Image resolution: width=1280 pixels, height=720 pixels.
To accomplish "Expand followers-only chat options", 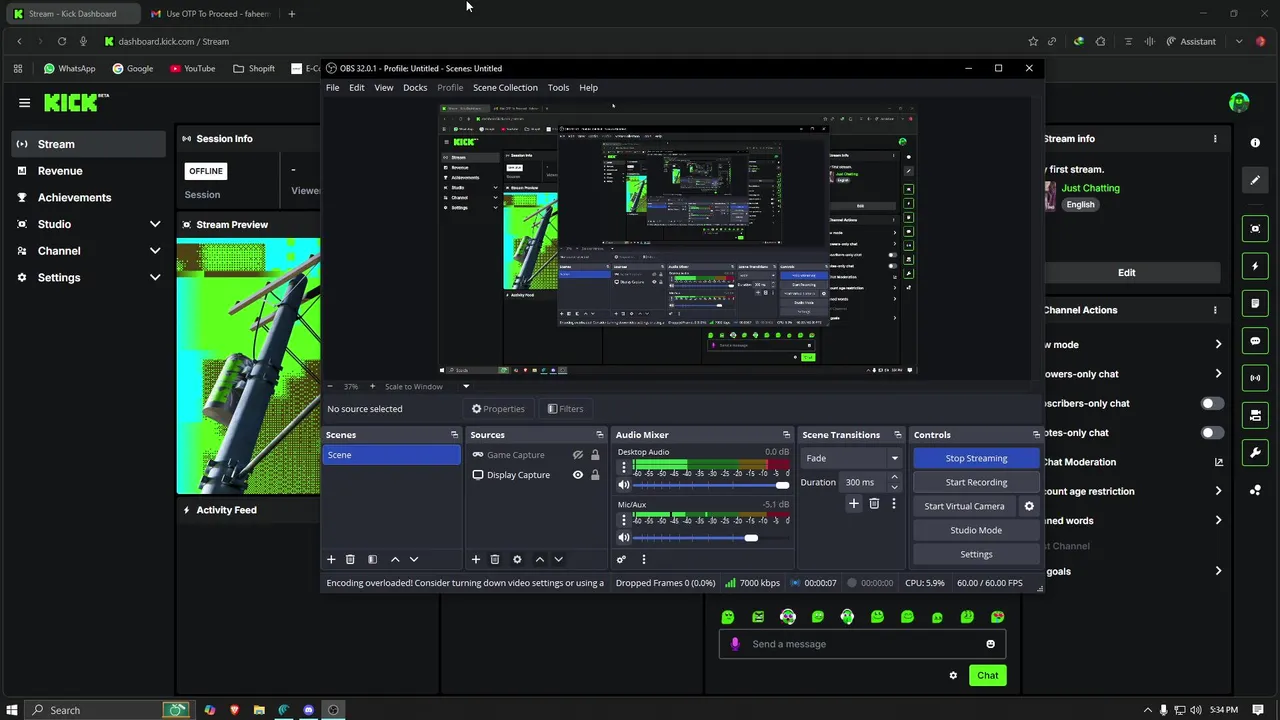I will pos(1218,374).
